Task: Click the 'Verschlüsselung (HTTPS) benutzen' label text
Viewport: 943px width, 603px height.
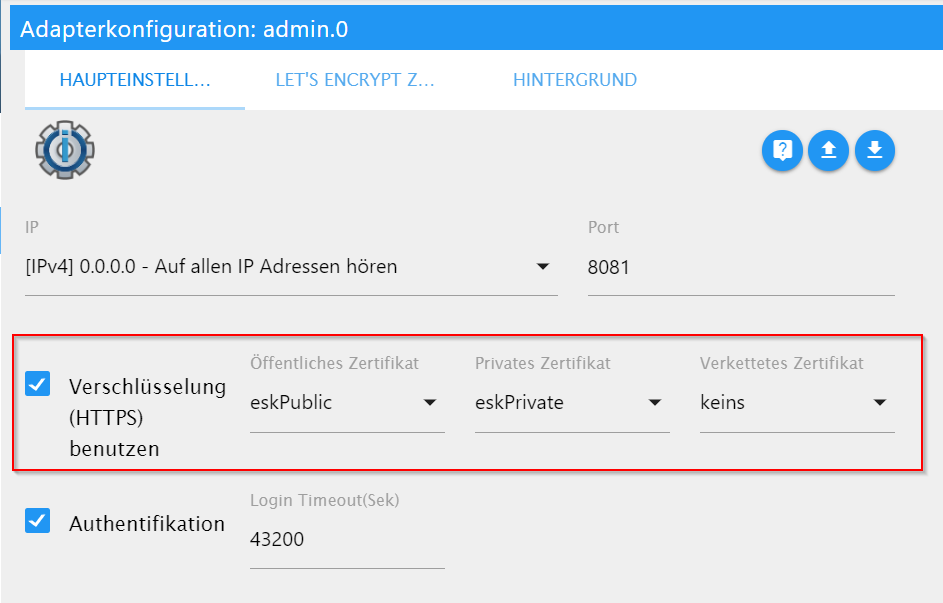Action: click(x=147, y=417)
